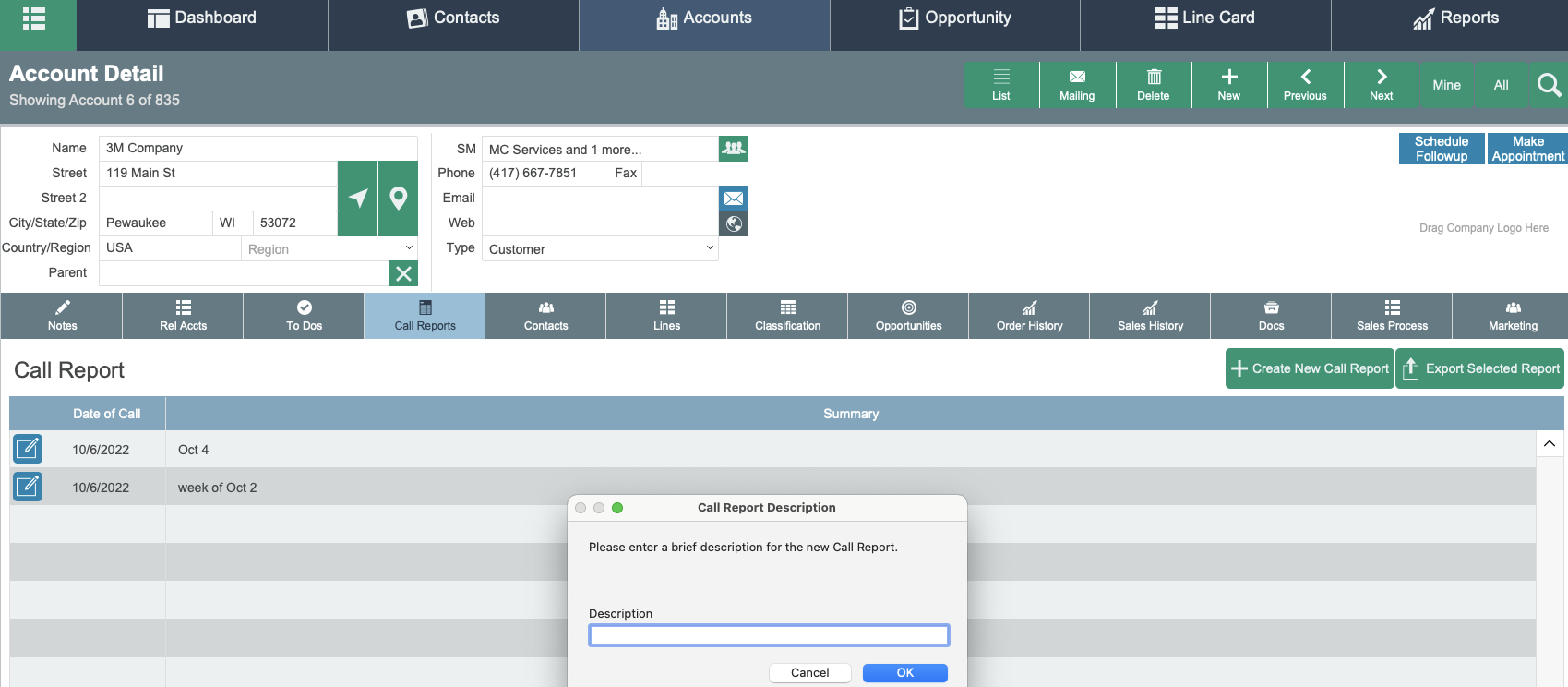Click the Name field 3M Company
This screenshot has height=687, width=1568.
tap(258, 148)
